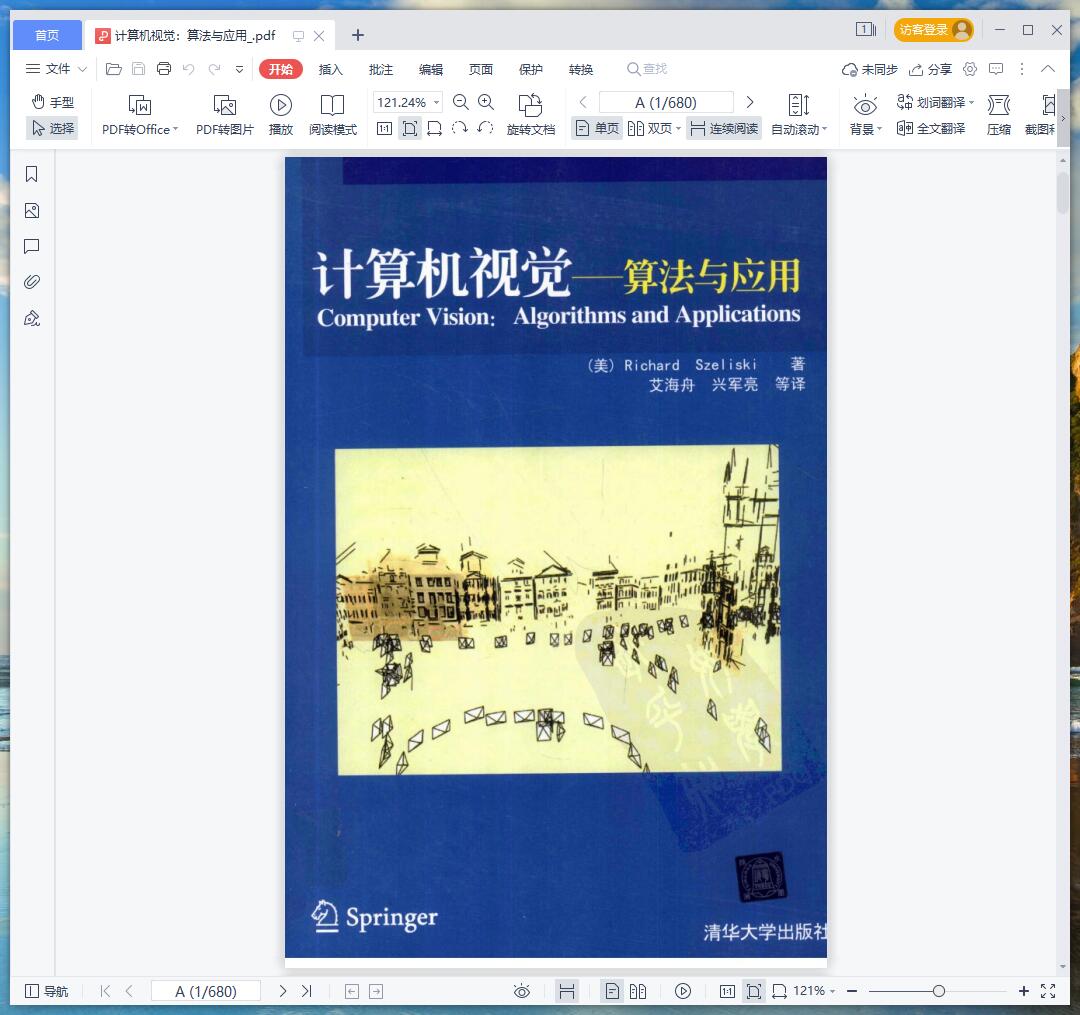
Task: Click the redo arrow icon
Action: tap(214, 69)
